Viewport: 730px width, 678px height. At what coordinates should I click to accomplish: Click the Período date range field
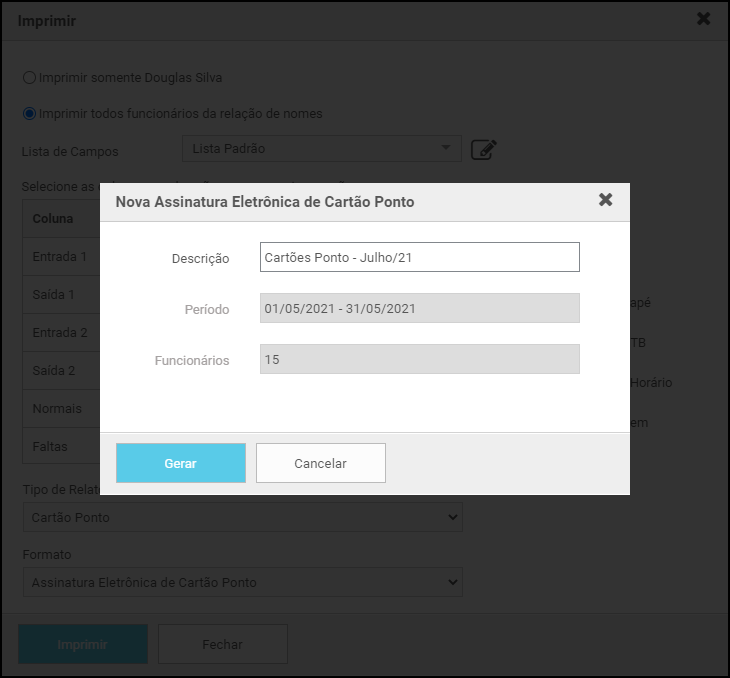pos(419,308)
